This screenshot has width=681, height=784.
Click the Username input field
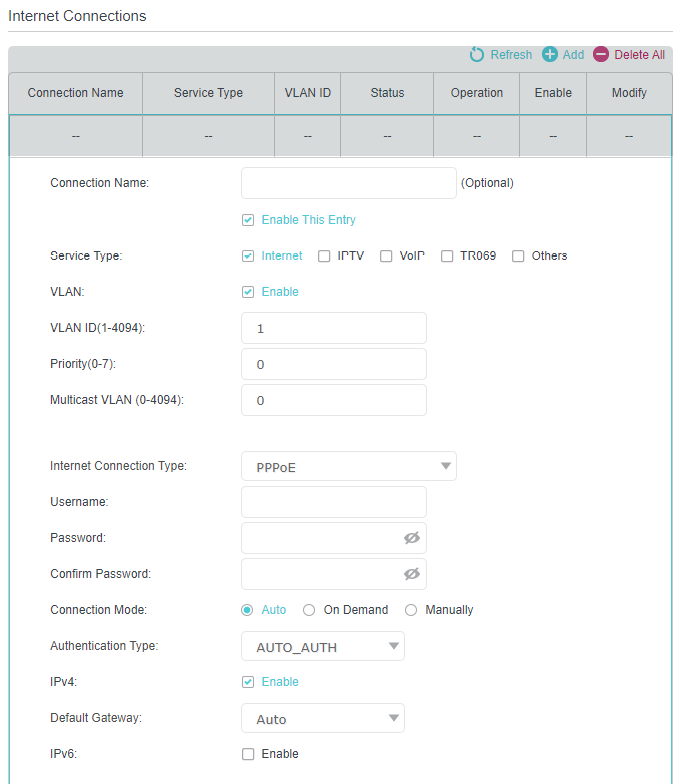click(x=334, y=502)
